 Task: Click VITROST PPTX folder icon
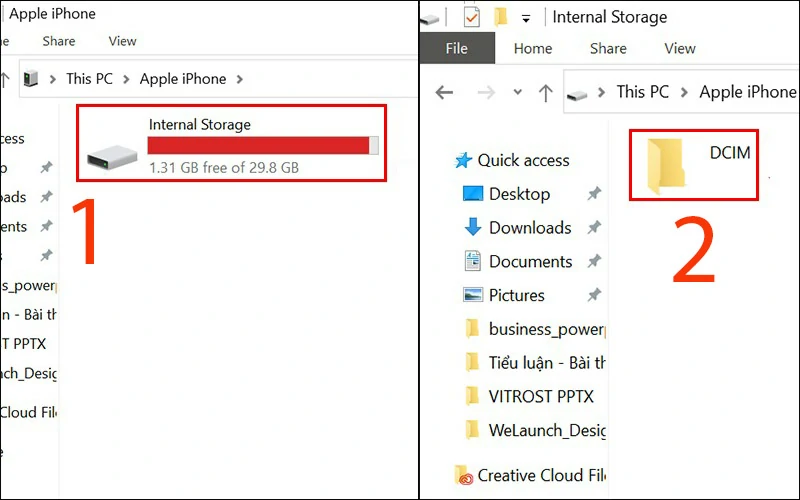click(x=472, y=396)
